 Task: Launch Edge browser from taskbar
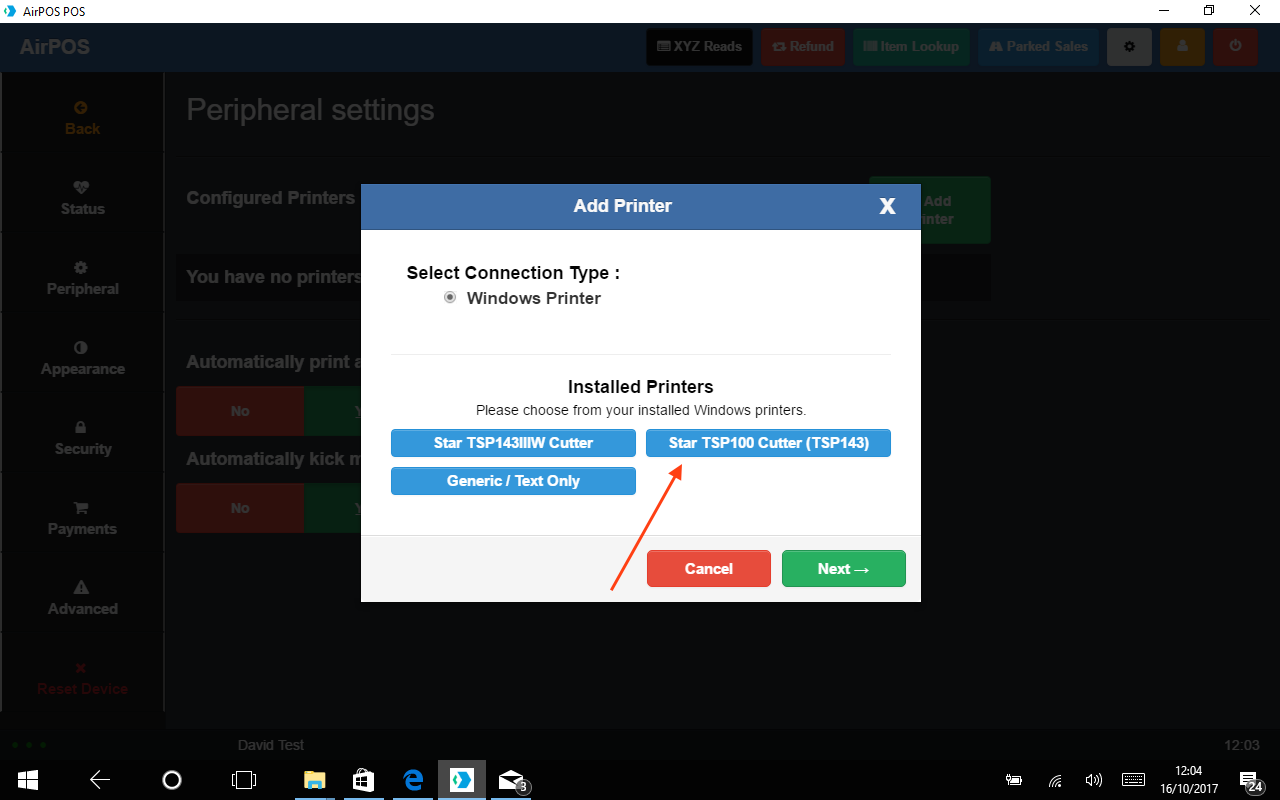click(413, 780)
